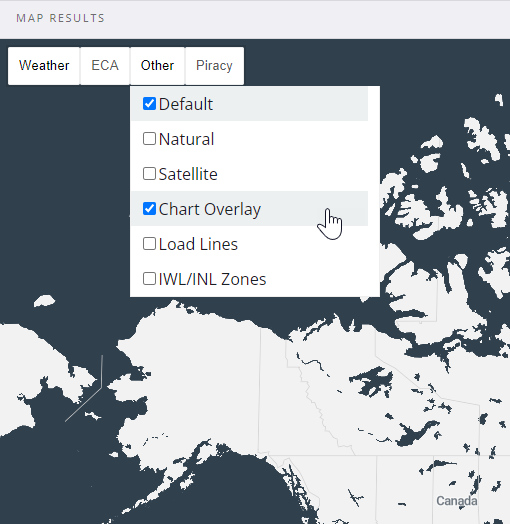Pick the Satellite menu entry text

click(x=188, y=174)
